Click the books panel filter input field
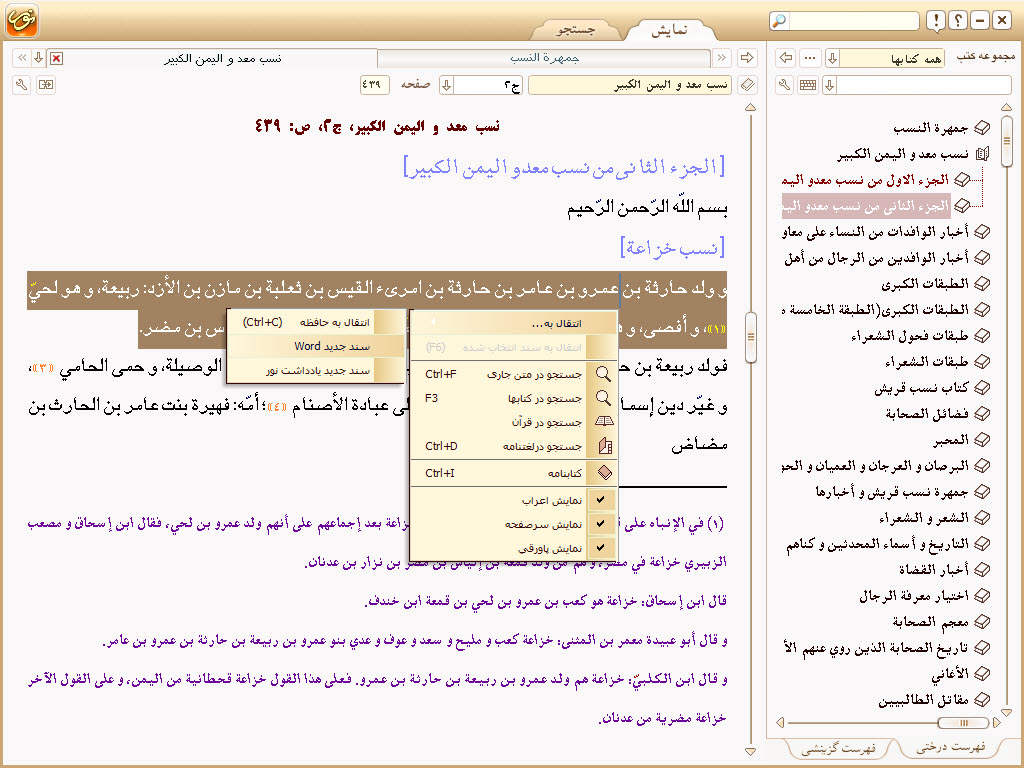 click(923, 85)
